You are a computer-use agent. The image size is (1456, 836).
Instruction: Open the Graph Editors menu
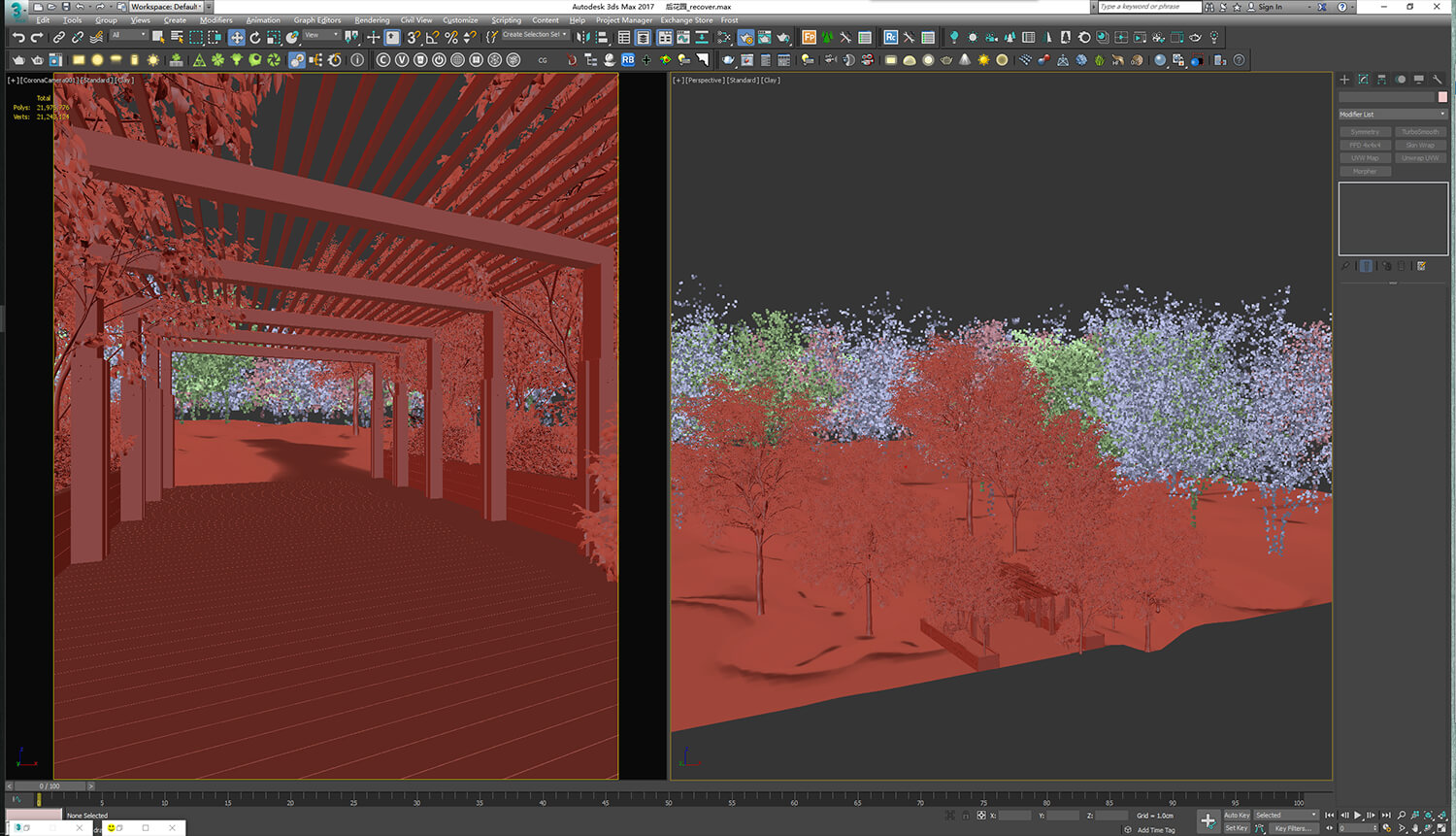point(317,20)
